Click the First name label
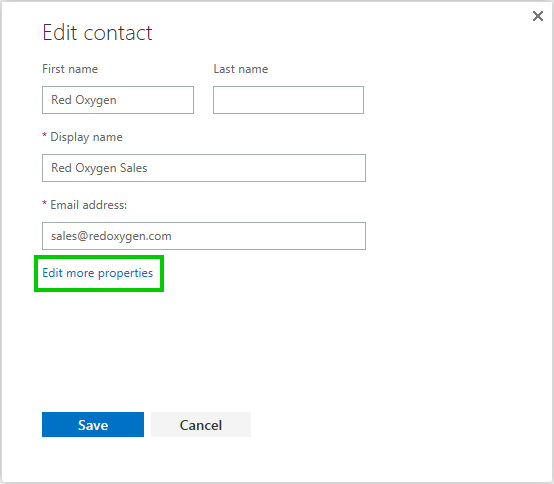Image resolution: width=554 pixels, height=484 pixels. coord(70,69)
